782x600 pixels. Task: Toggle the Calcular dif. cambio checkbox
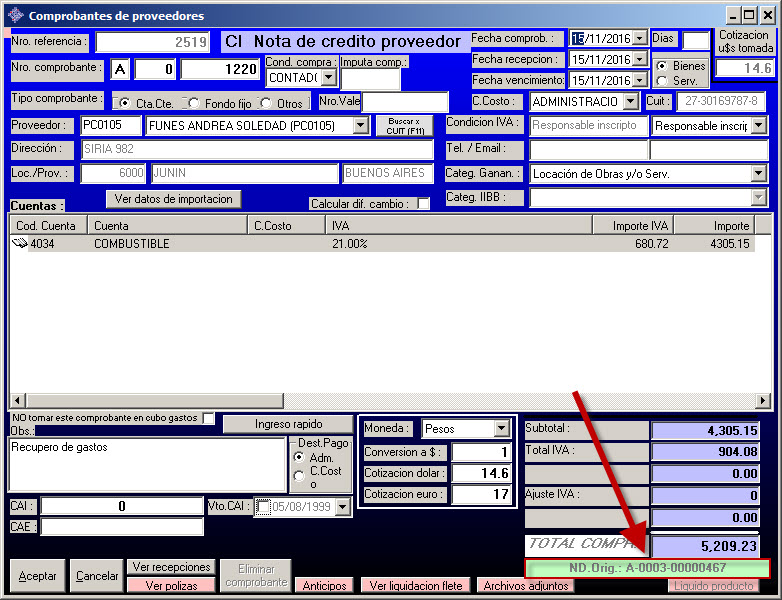click(x=424, y=204)
